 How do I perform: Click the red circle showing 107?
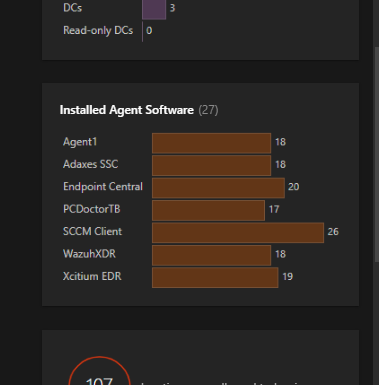[99, 371]
